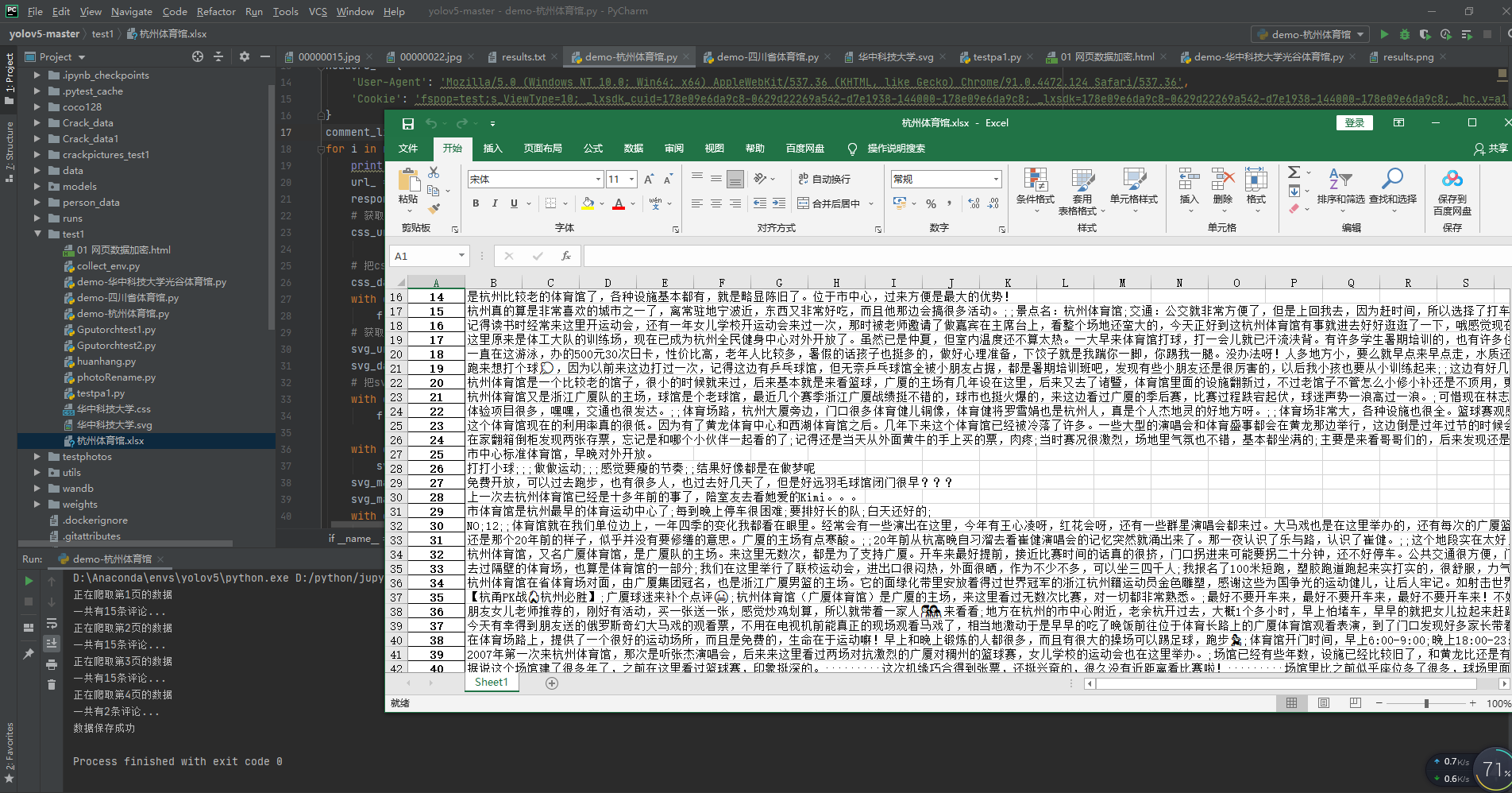
Task: Open the run configuration dropdown demo-杭州体育馆
Action: click(1310, 34)
